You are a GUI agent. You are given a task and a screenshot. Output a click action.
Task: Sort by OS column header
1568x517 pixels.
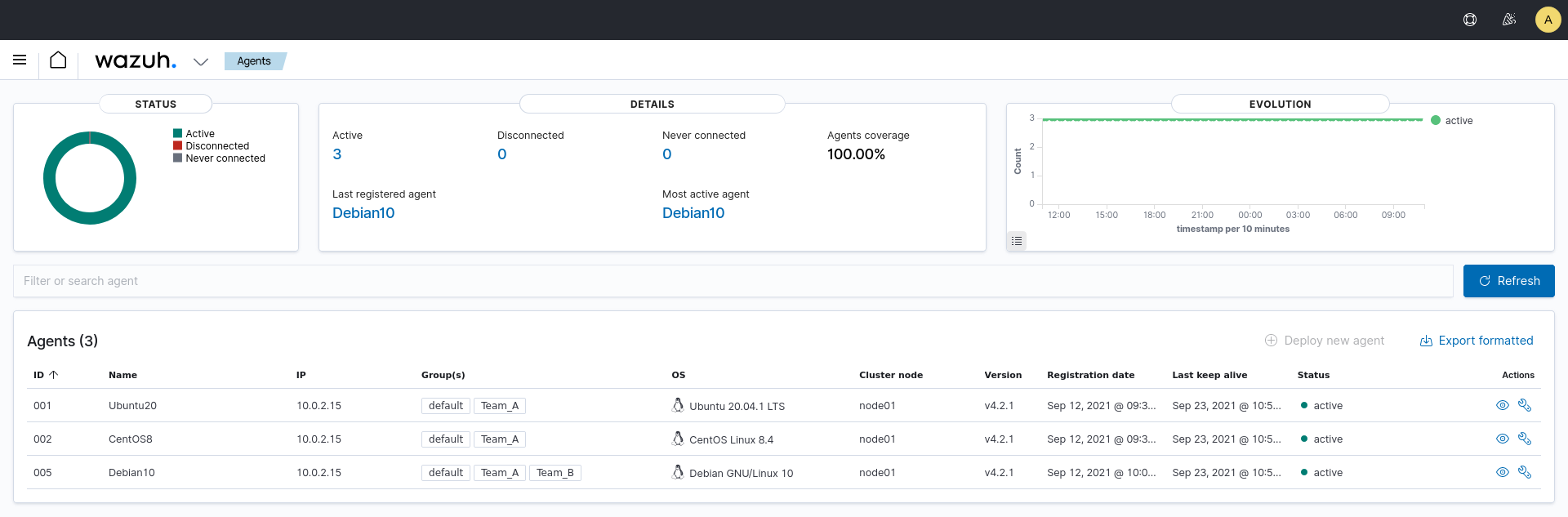pos(679,375)
